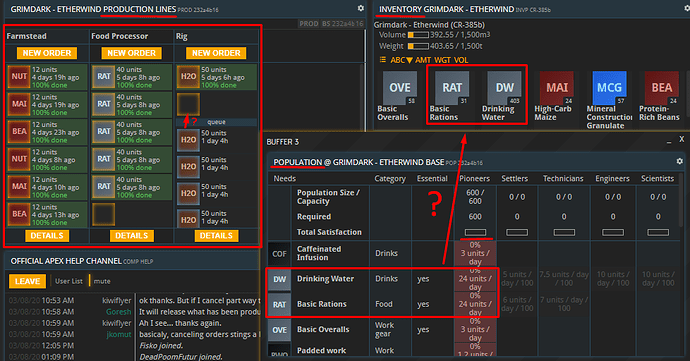The width and height of the screenshot is (690, 361).
Task: Click Settlers total satisfaction bar
Action: [x=517, y=232]
